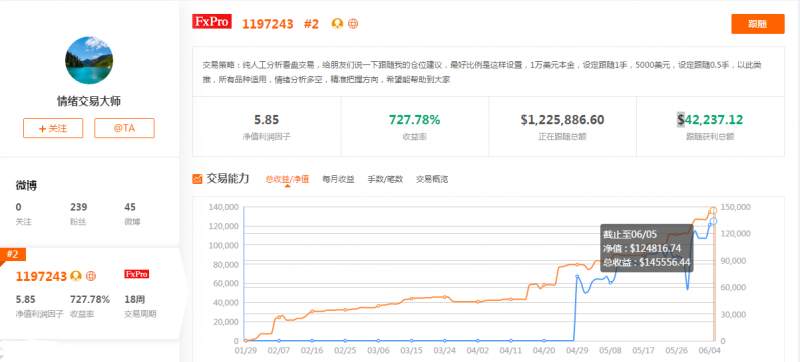Image resolution: width=800 pixels, height=362 pixels.
Task: Click the green 727.78% return rate value
Action: (x=415, y=120)
